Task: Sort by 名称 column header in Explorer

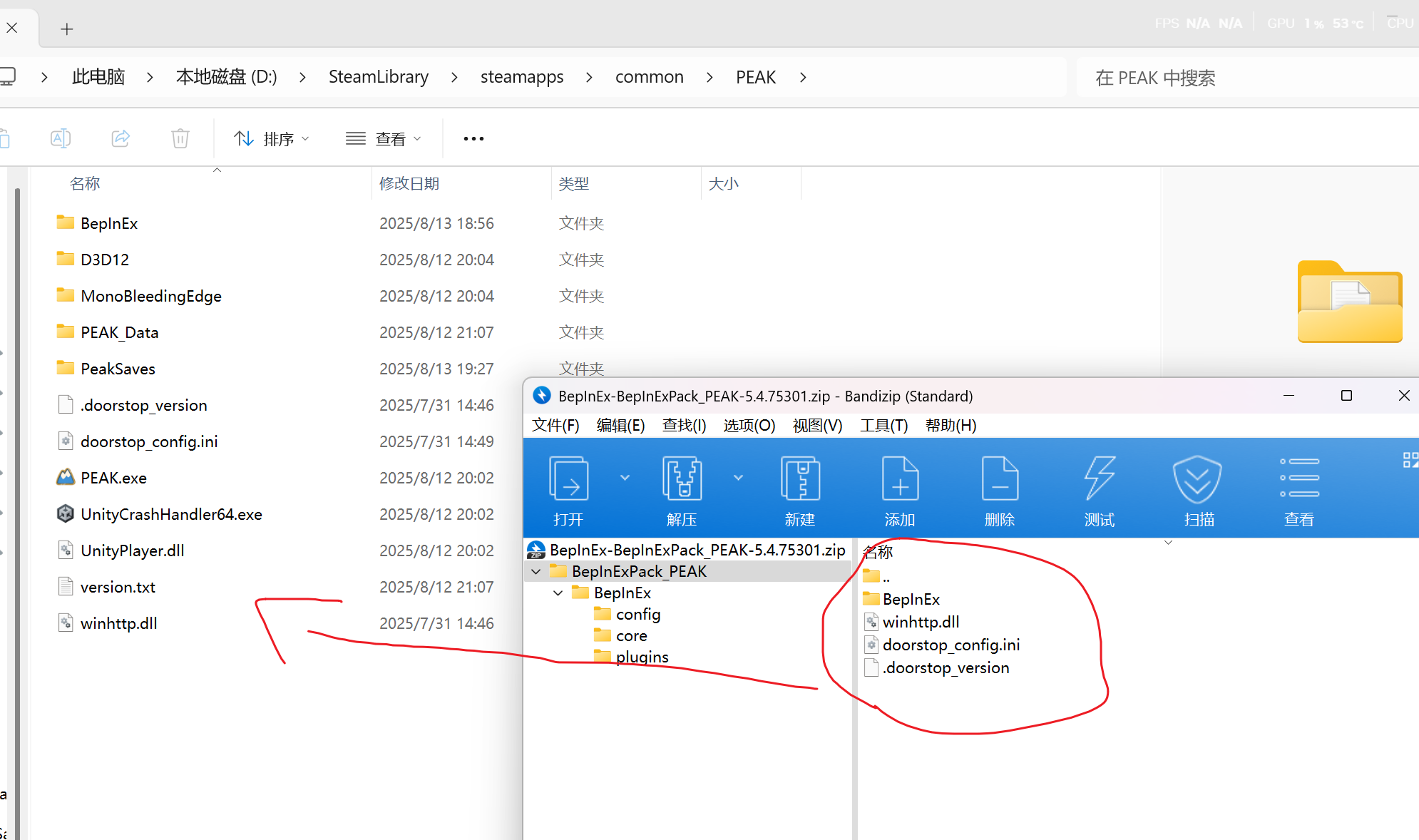Action: (85, 184)
